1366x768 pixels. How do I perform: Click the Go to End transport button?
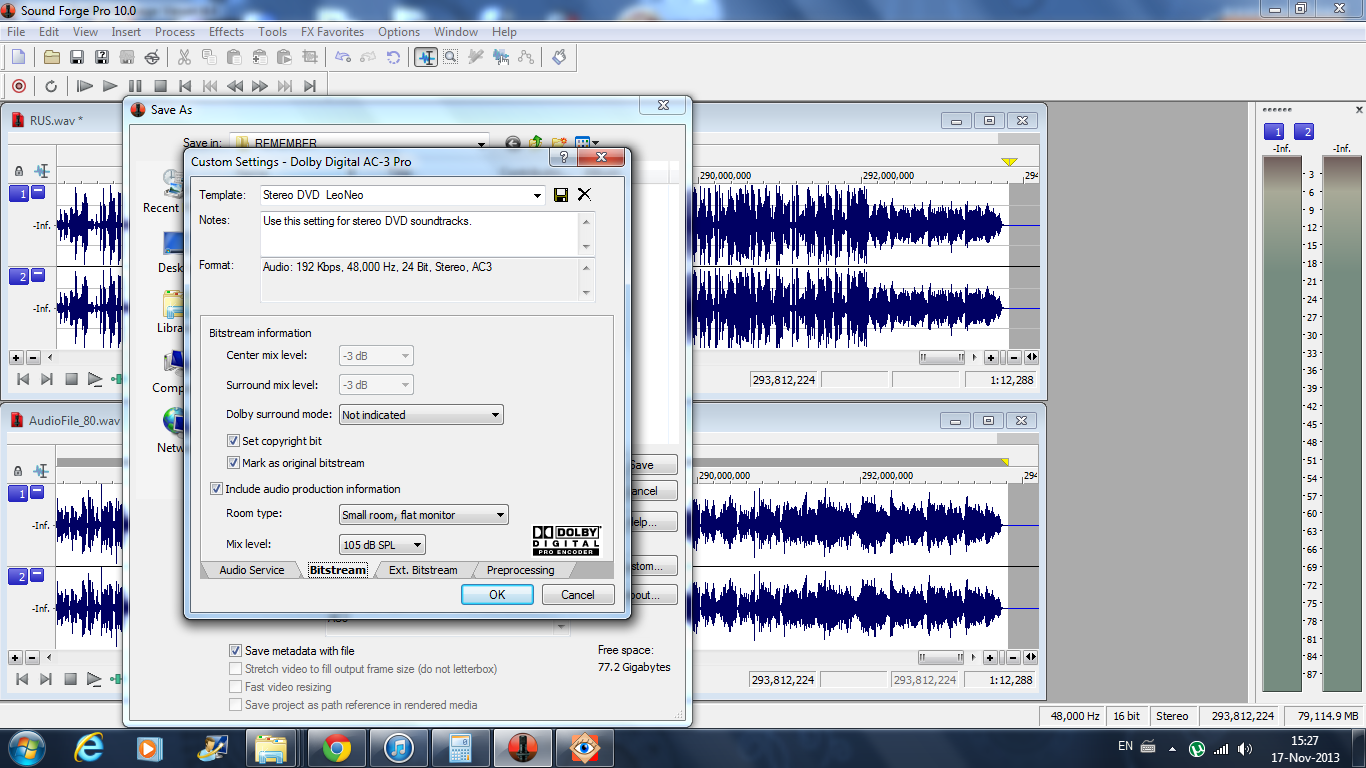[x=310, y=86]
